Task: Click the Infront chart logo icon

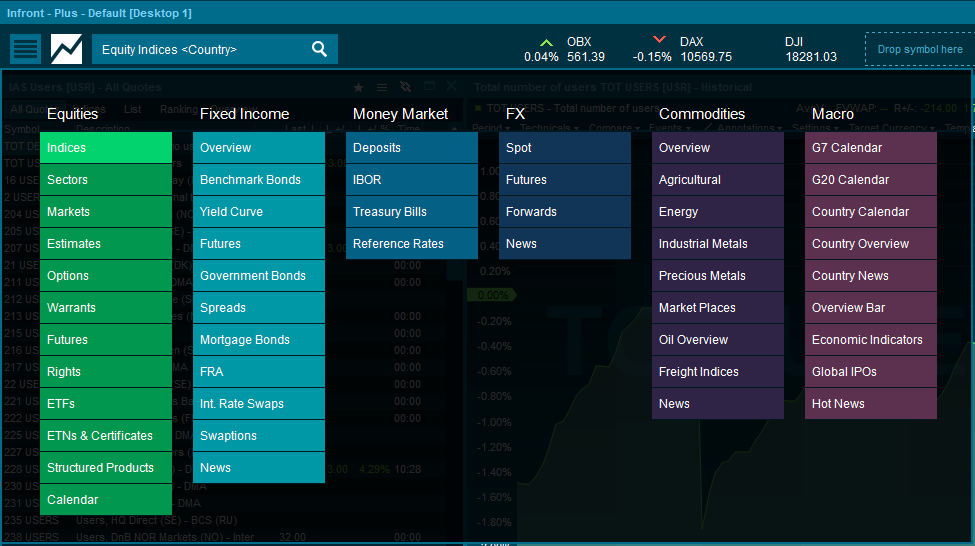Action: [x=66, y=49]
